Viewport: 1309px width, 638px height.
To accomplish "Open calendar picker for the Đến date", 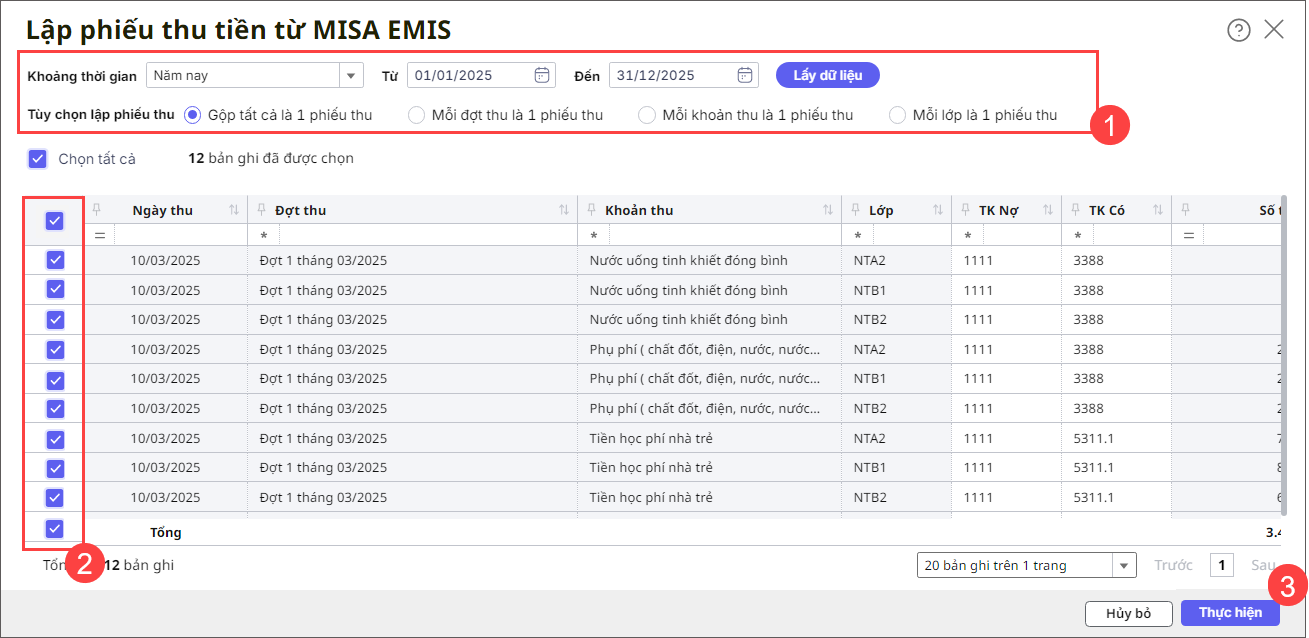I will [x=745, y=75].
